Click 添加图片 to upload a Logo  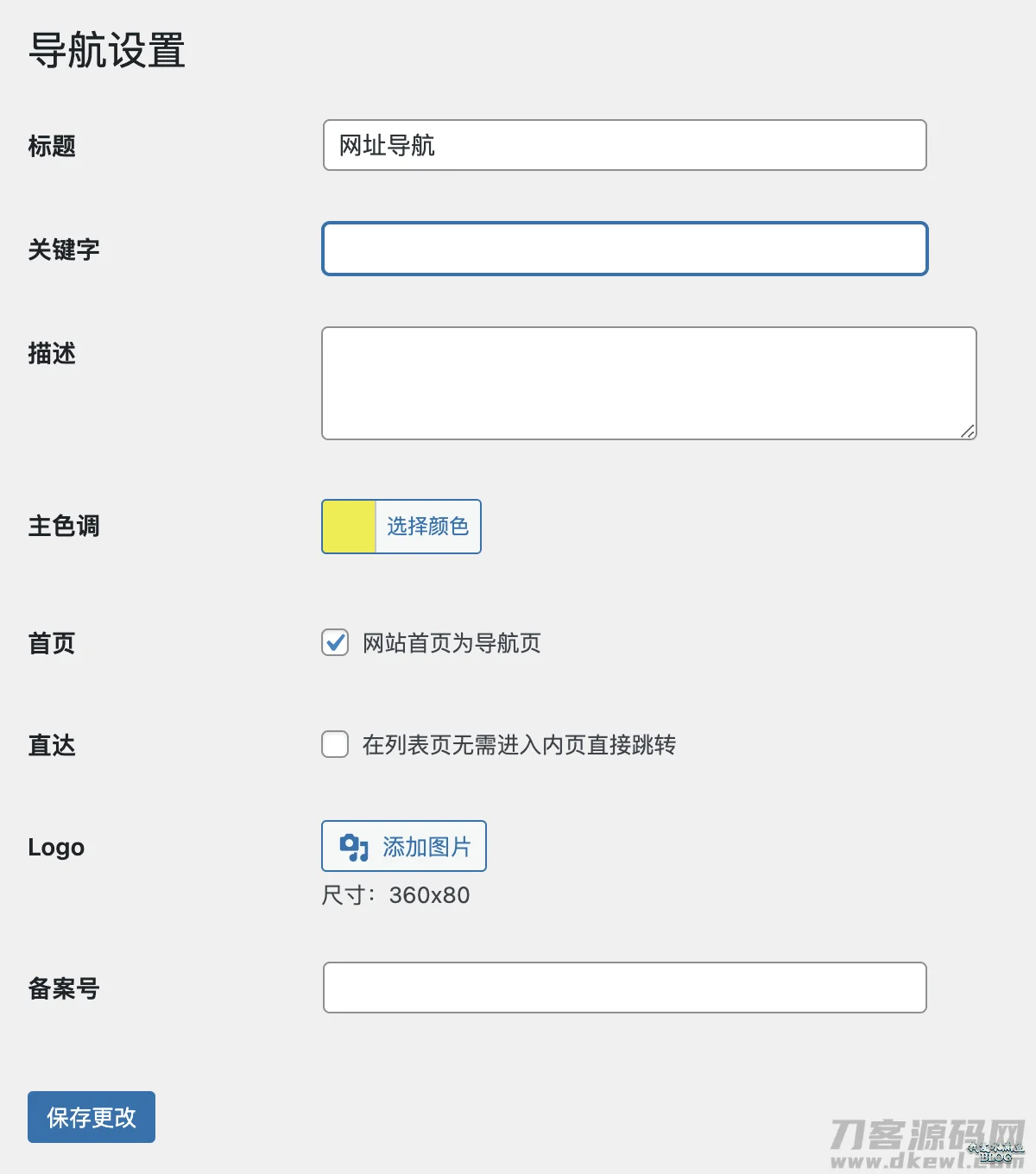click(x=403, y=846)
